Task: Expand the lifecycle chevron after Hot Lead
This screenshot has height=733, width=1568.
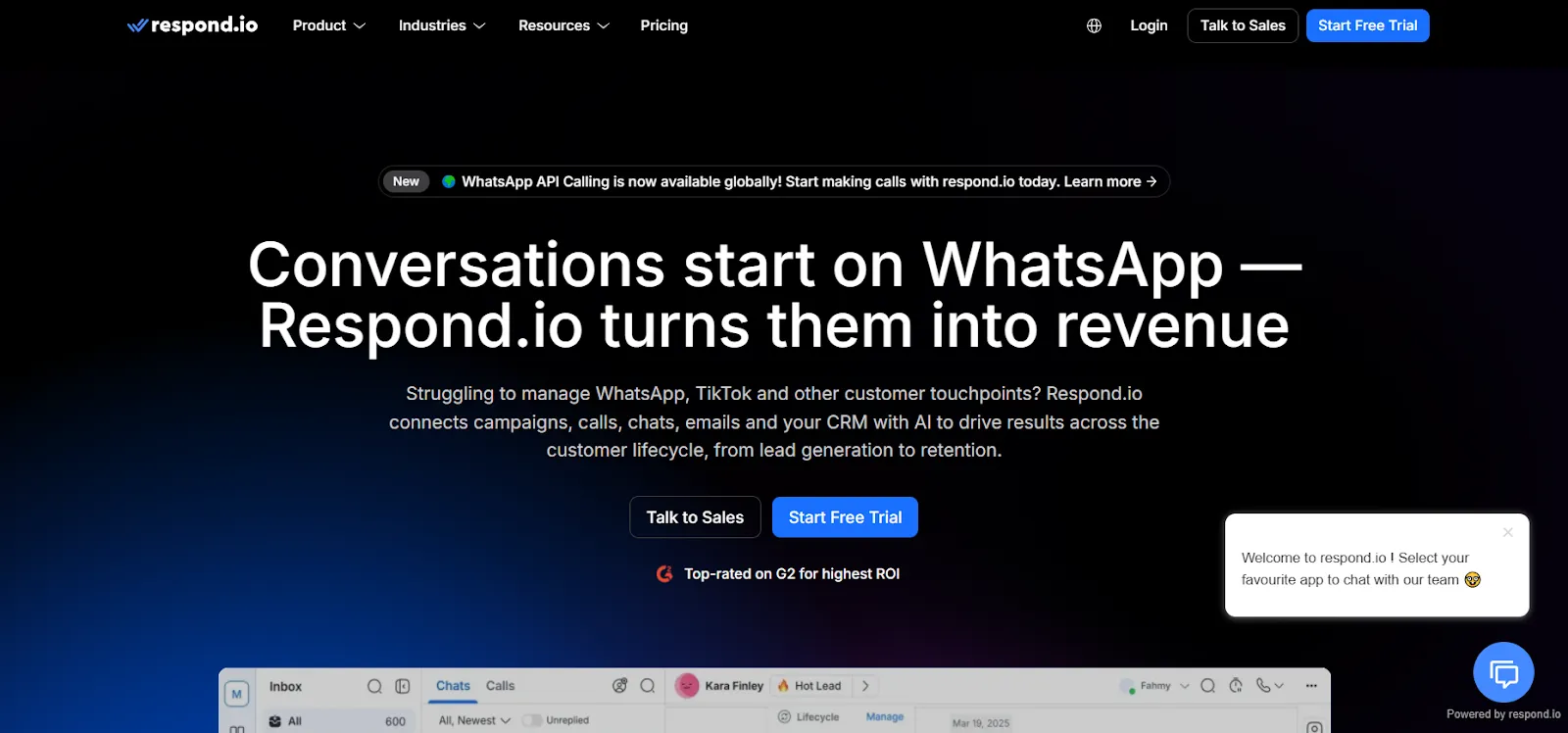Action: coord(865,686)
